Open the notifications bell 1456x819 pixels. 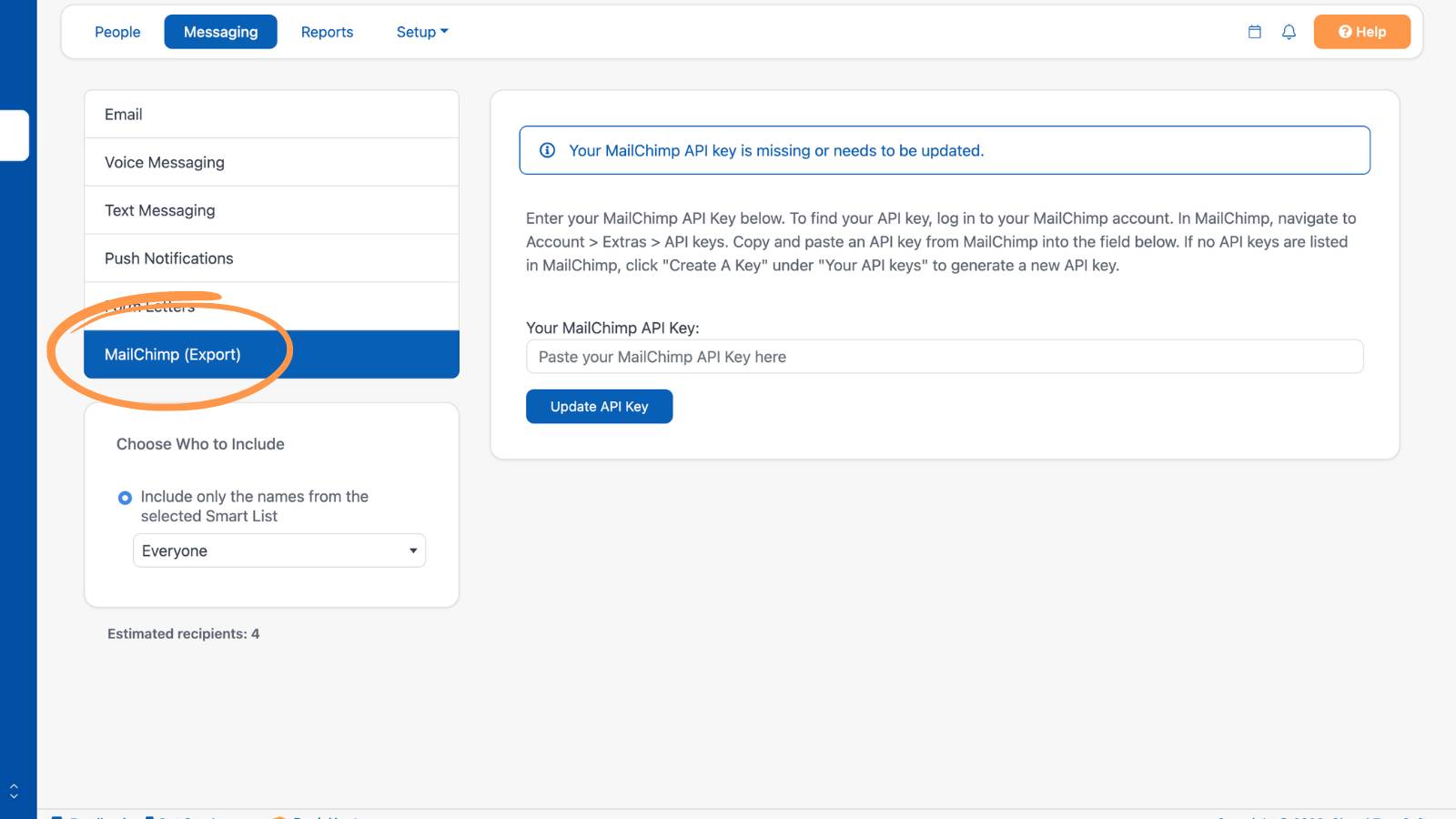click(x=1289, y=32)
